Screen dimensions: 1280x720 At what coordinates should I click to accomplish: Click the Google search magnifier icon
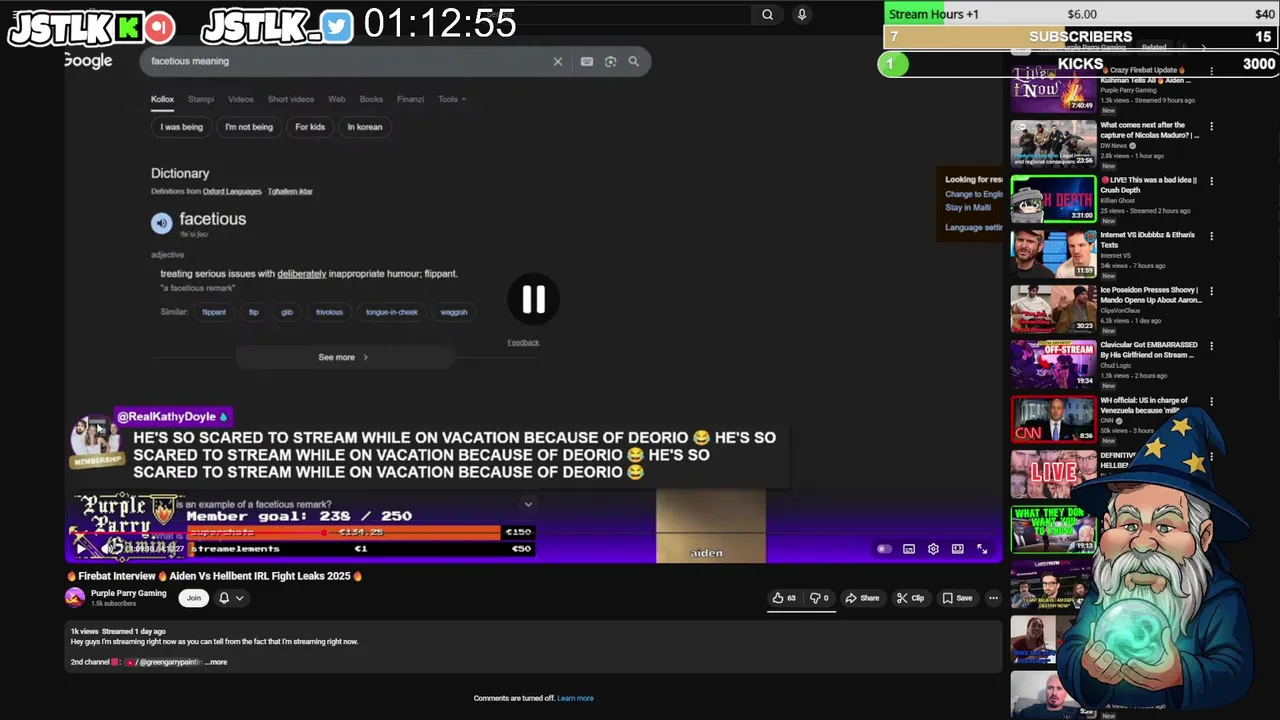point(633,61)
